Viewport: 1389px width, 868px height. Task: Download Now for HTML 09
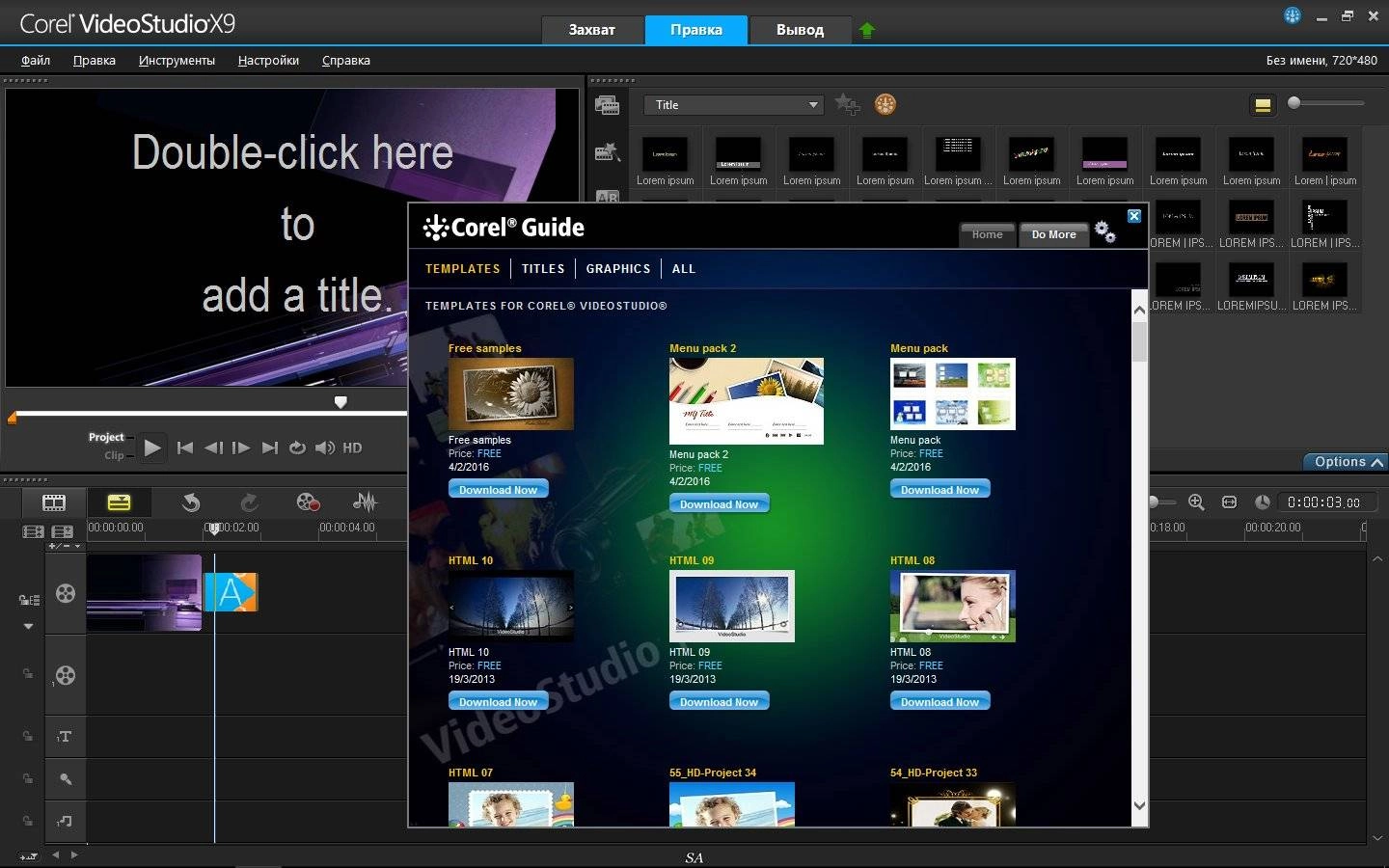click(x=720, y=702)
